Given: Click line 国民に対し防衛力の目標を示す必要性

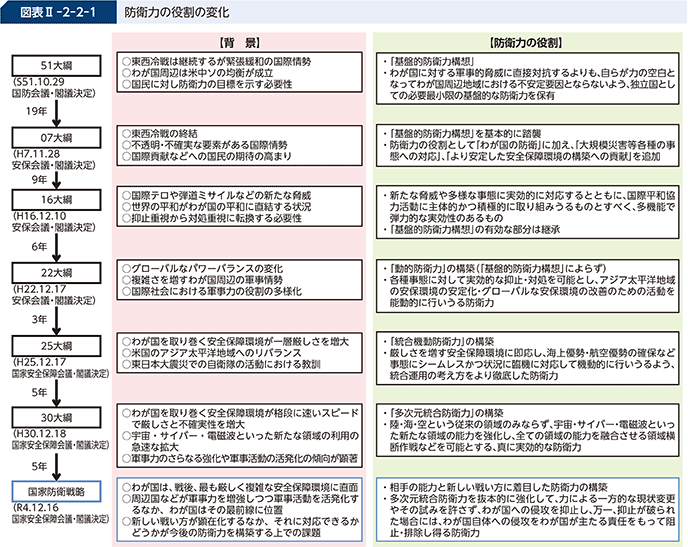Looking at the screenshot, I should click(x=207, y=84).
